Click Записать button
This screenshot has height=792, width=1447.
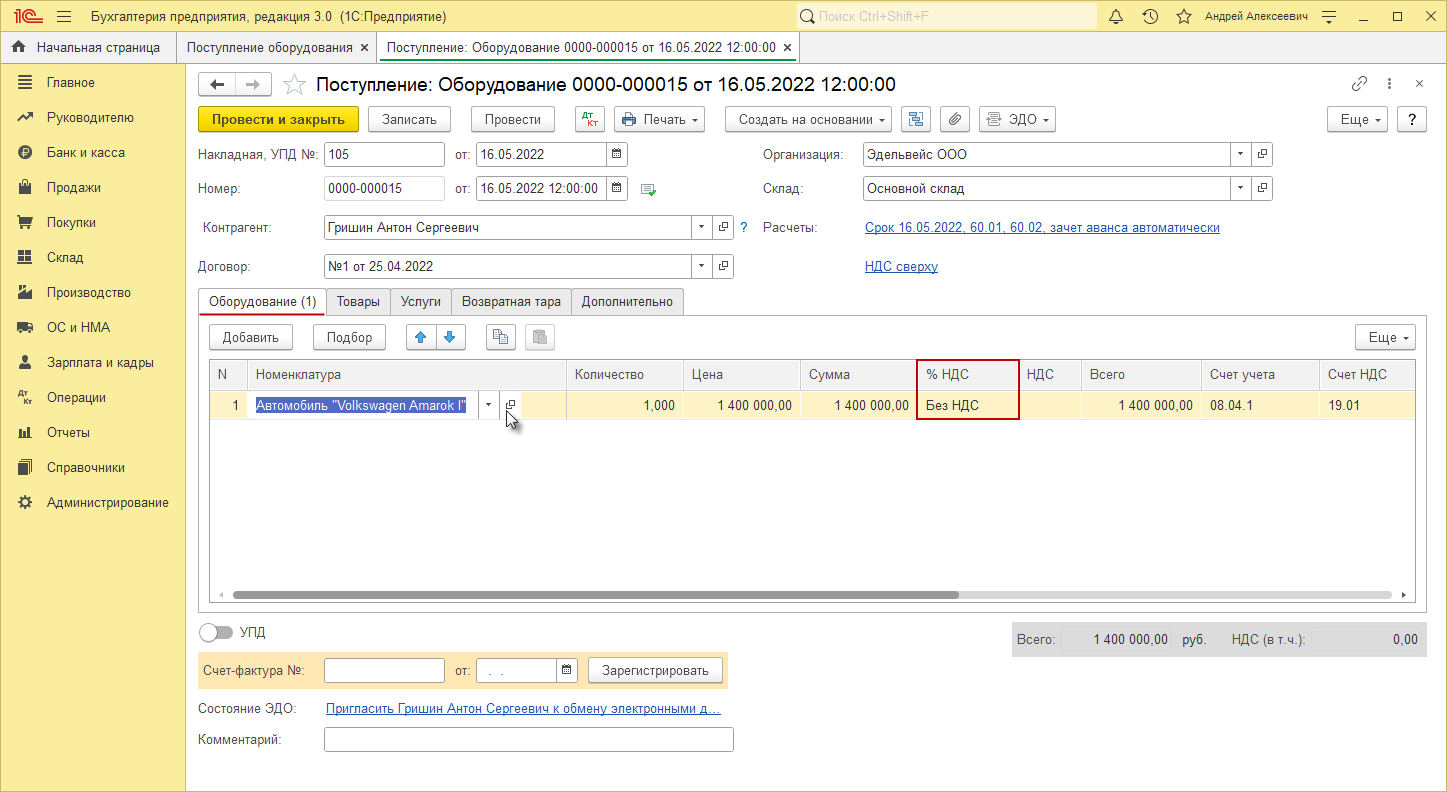[410, 119]
